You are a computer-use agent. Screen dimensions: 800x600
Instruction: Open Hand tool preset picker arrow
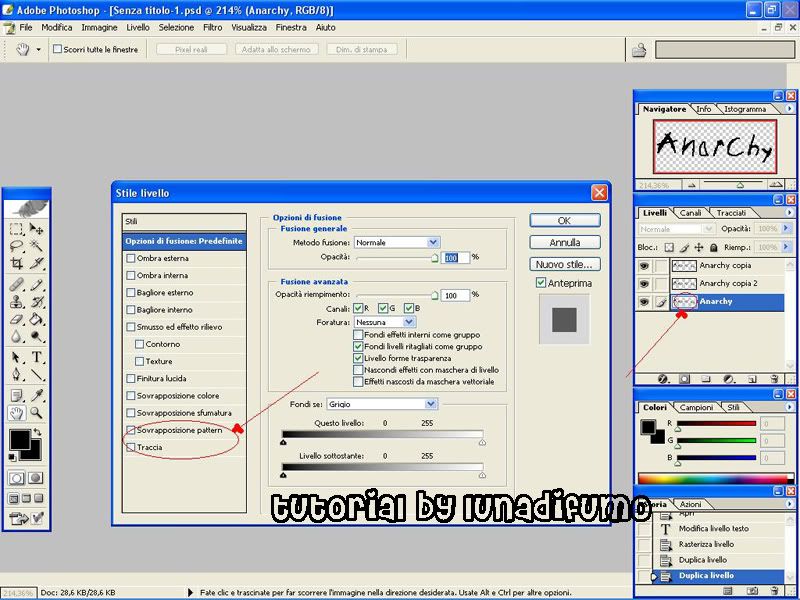click(38, 49)
